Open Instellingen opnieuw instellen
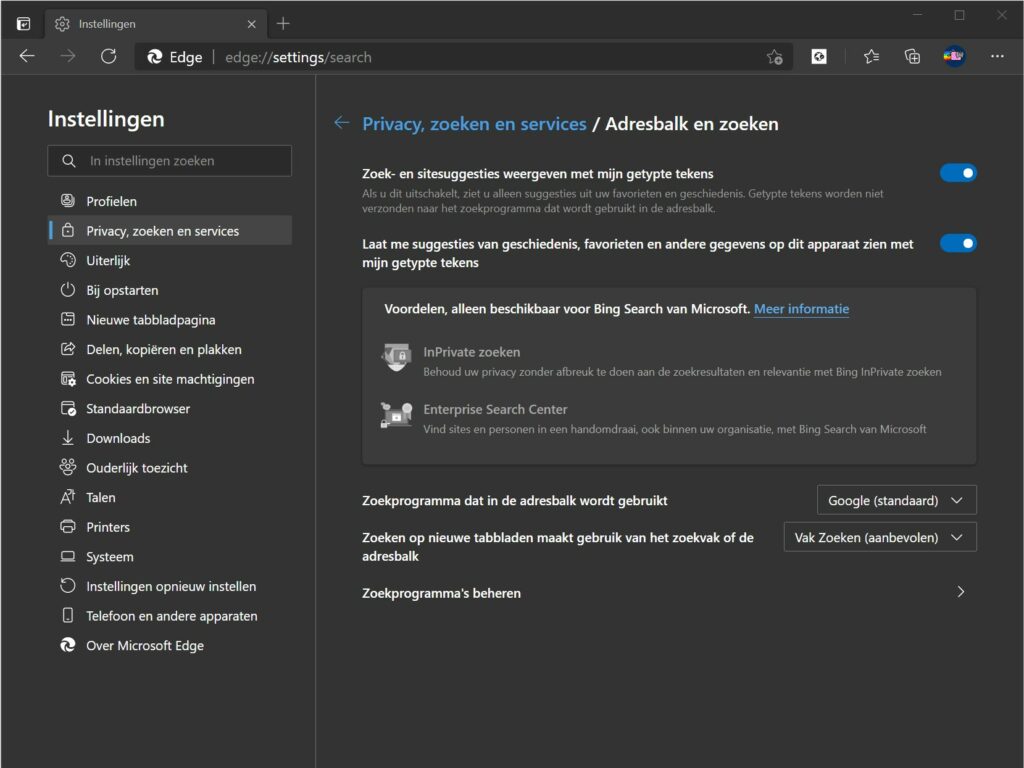Image resolution: width=1024 pixels, height=768 pixels. point(170,586)
